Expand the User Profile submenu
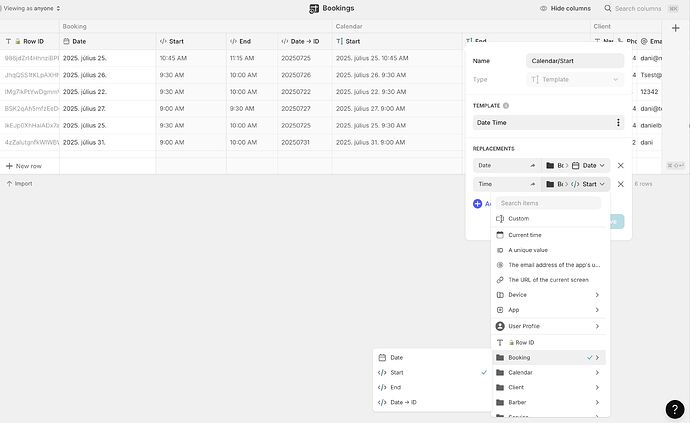The height and width of the screenshot is (423, 690). coord(550,326)
